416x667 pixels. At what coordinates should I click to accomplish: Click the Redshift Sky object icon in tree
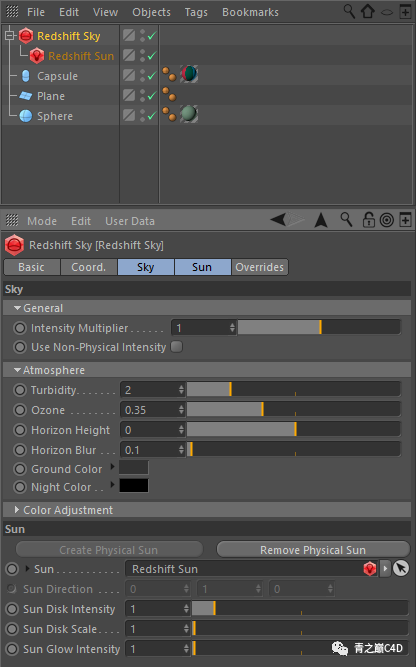[x=26, y=36]
